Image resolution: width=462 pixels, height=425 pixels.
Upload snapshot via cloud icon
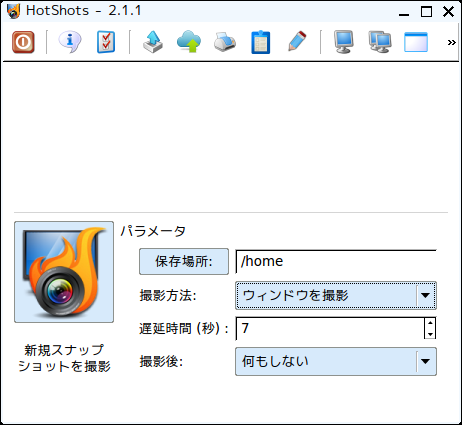tap(189, 42)
